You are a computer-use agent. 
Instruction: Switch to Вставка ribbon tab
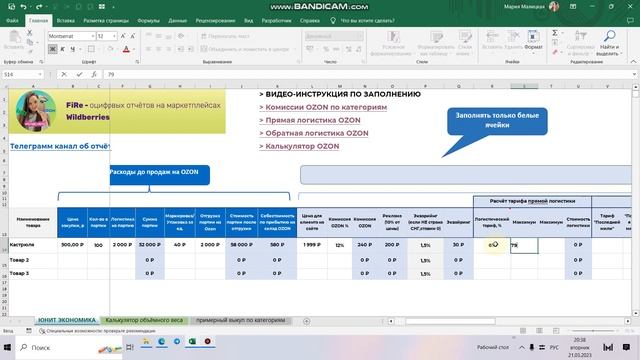pyautogui.click(x=66, y=20)
